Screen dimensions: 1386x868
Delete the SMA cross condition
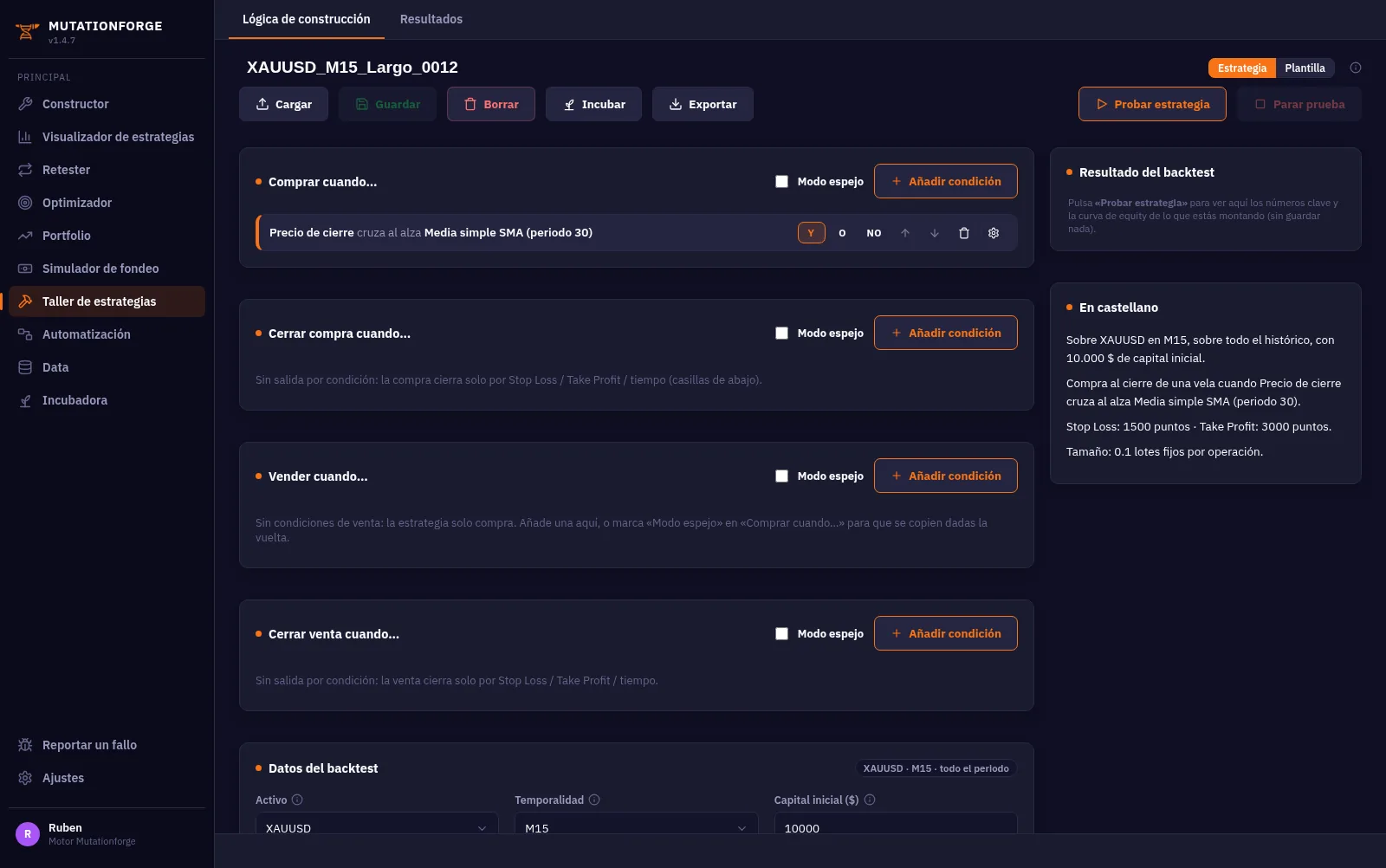pos(964,233)
